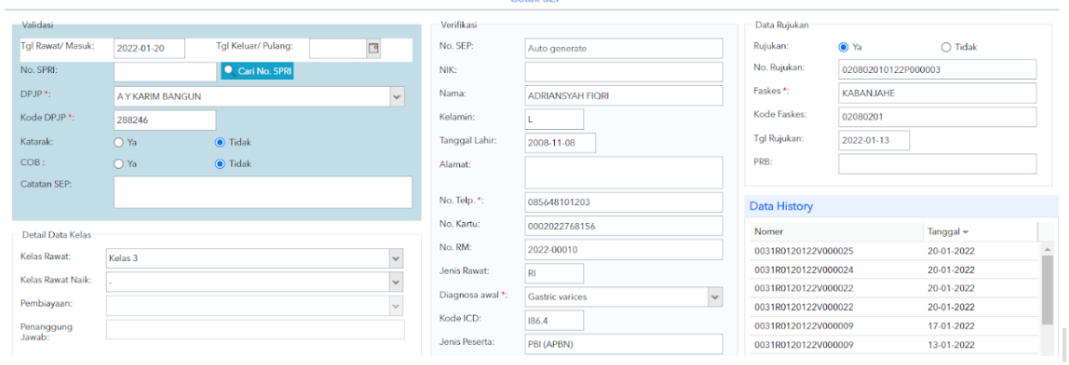The image size is (1069, 365).
Task: Click the Kelamin field
Action: (x=554, y=119)
